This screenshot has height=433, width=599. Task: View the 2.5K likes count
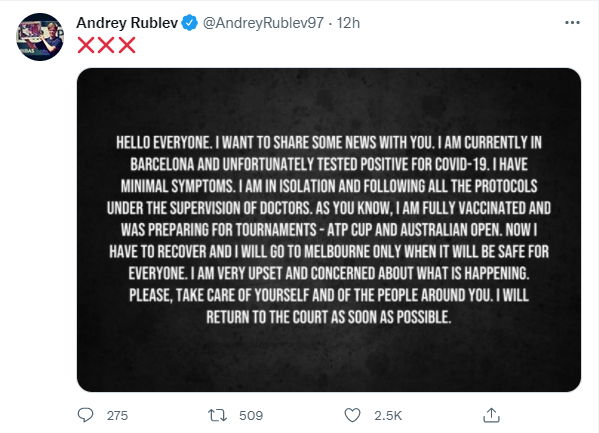[x=388, y=415]
